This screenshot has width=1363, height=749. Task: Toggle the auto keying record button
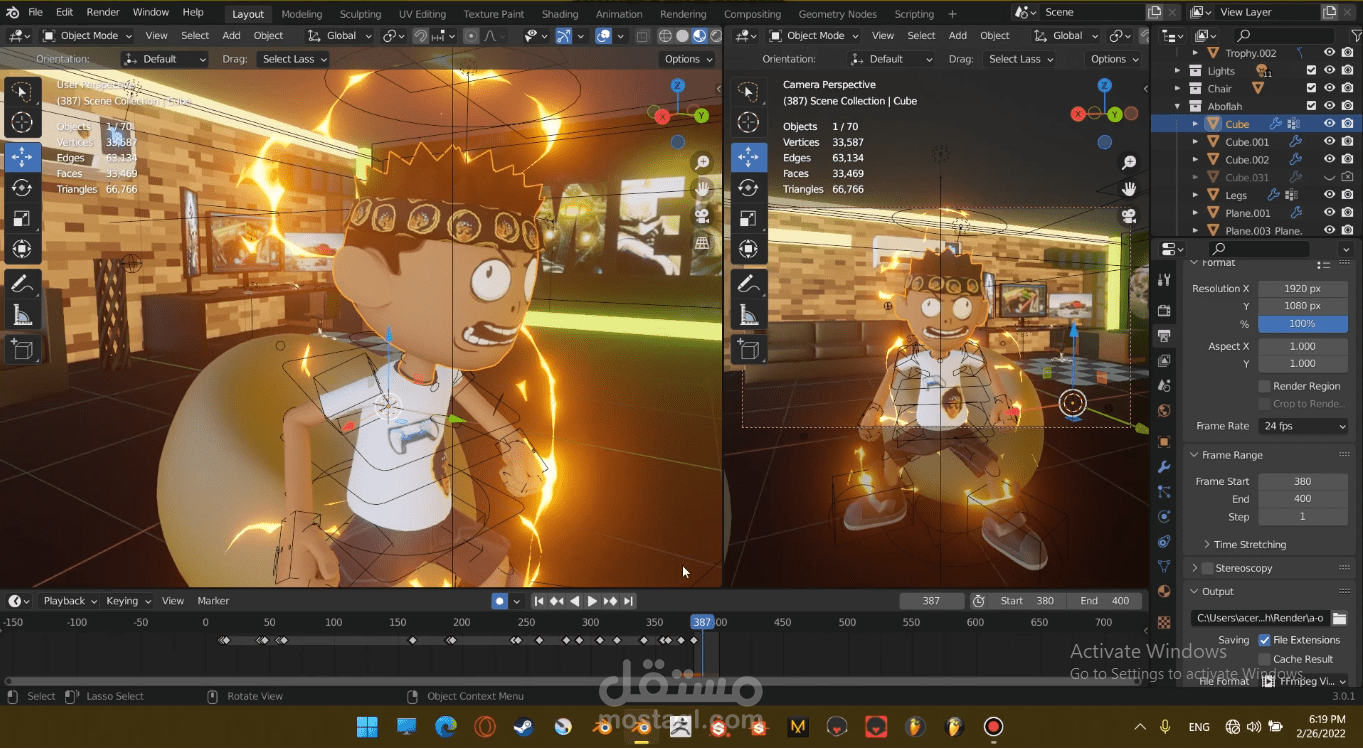499,601
